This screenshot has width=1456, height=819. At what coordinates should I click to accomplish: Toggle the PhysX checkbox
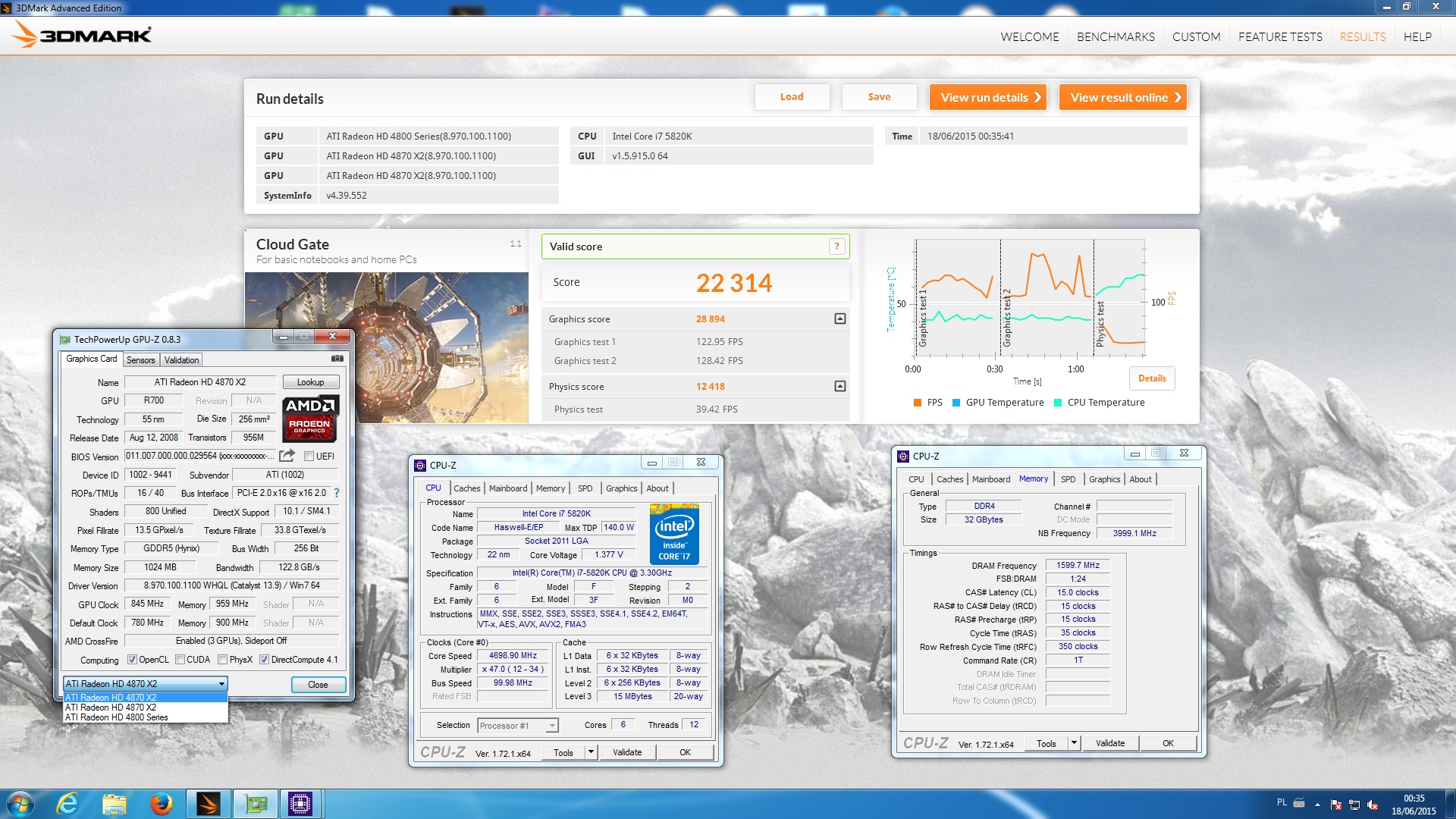pyautogui.click(x=223, y=660)
